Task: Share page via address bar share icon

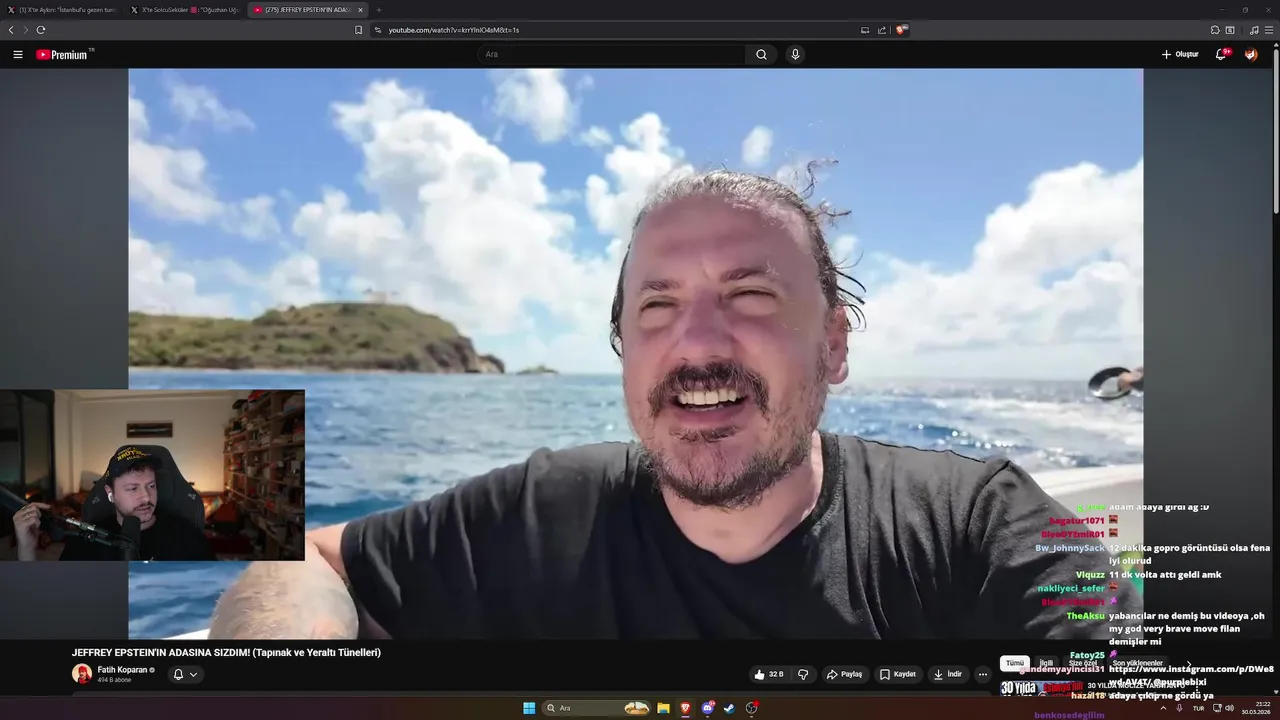Action: coord(882,30)
